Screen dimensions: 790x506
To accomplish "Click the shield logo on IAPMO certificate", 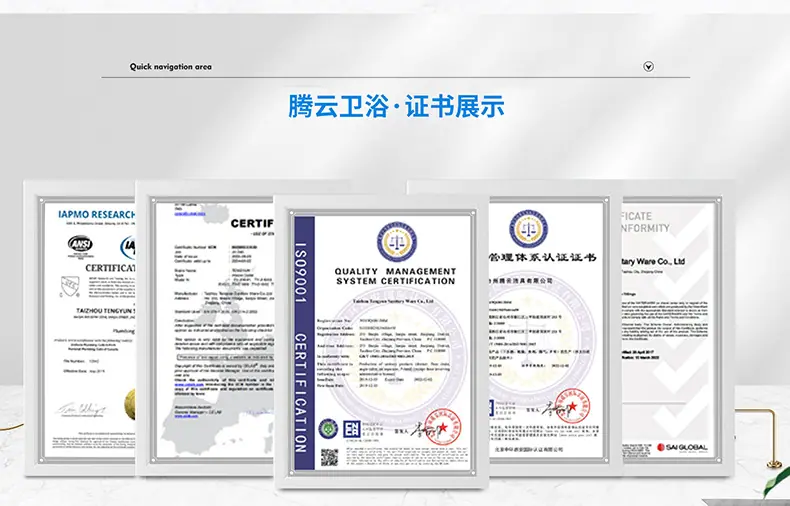I will pos(70,287).
